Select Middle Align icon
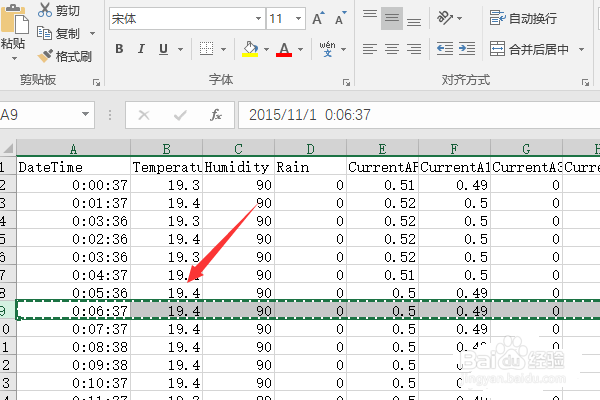The image size is (600, 400). click(x=392, y=18)
